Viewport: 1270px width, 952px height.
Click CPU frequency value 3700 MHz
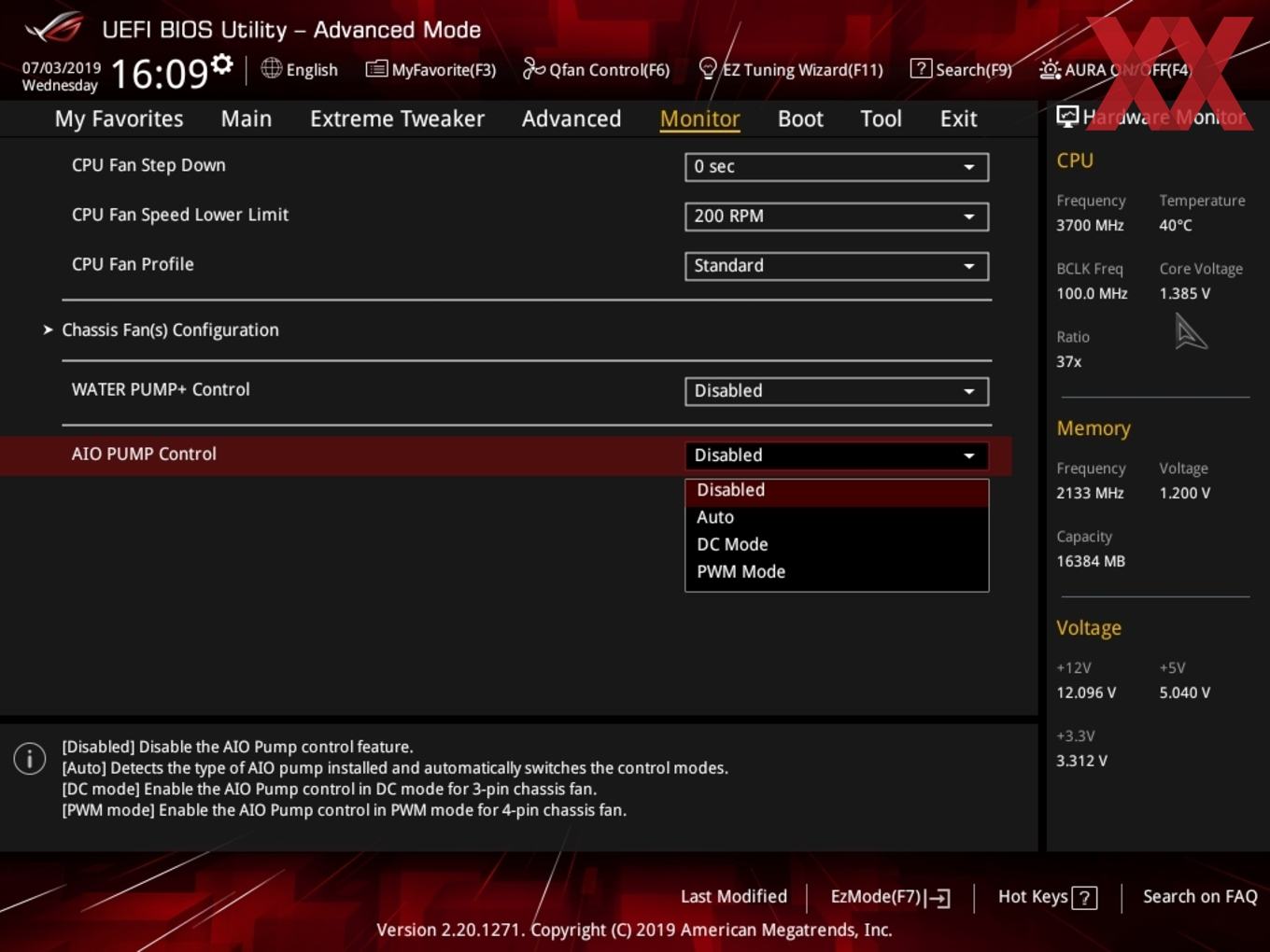1090,226
